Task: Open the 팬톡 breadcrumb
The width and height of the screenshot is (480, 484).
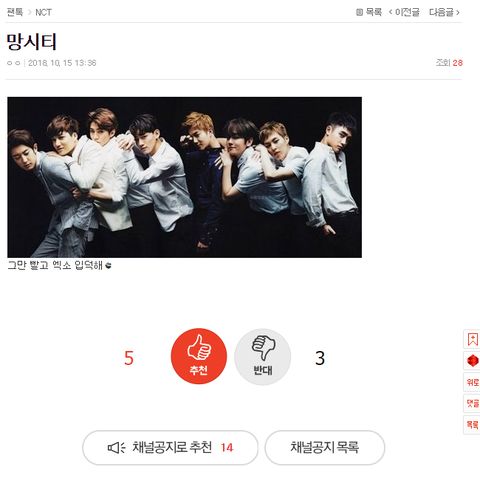Action: [x=15, y=12]
